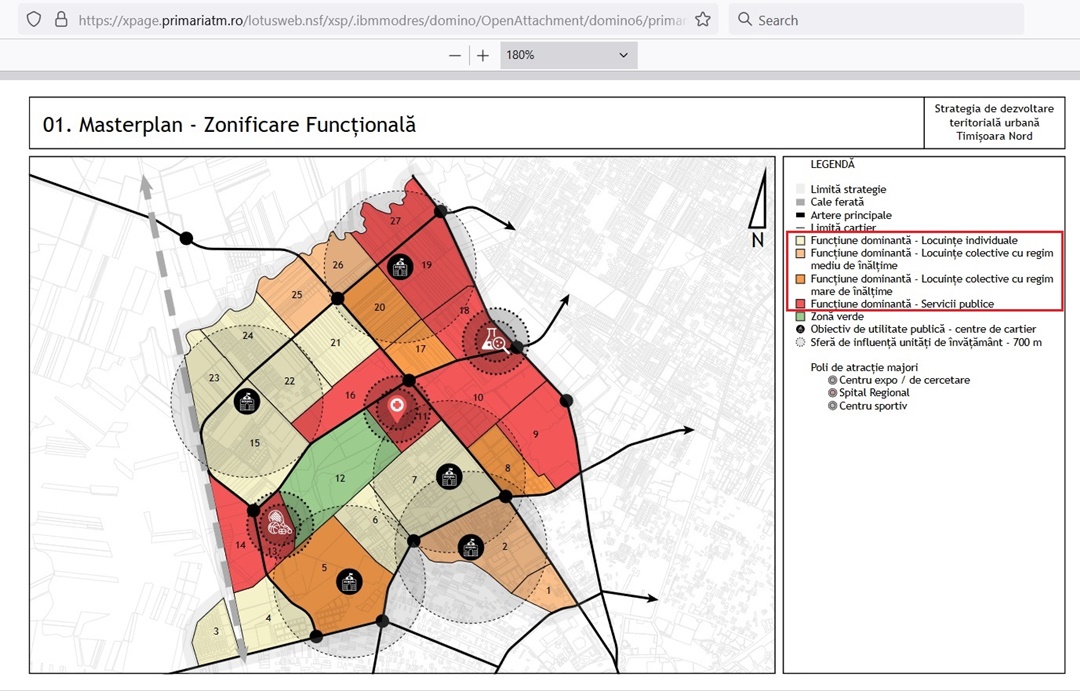The width and height of the screenshot is (1080, 691).
Task: Click zone number 12 in the green area
Action: (x=340, y=478)
